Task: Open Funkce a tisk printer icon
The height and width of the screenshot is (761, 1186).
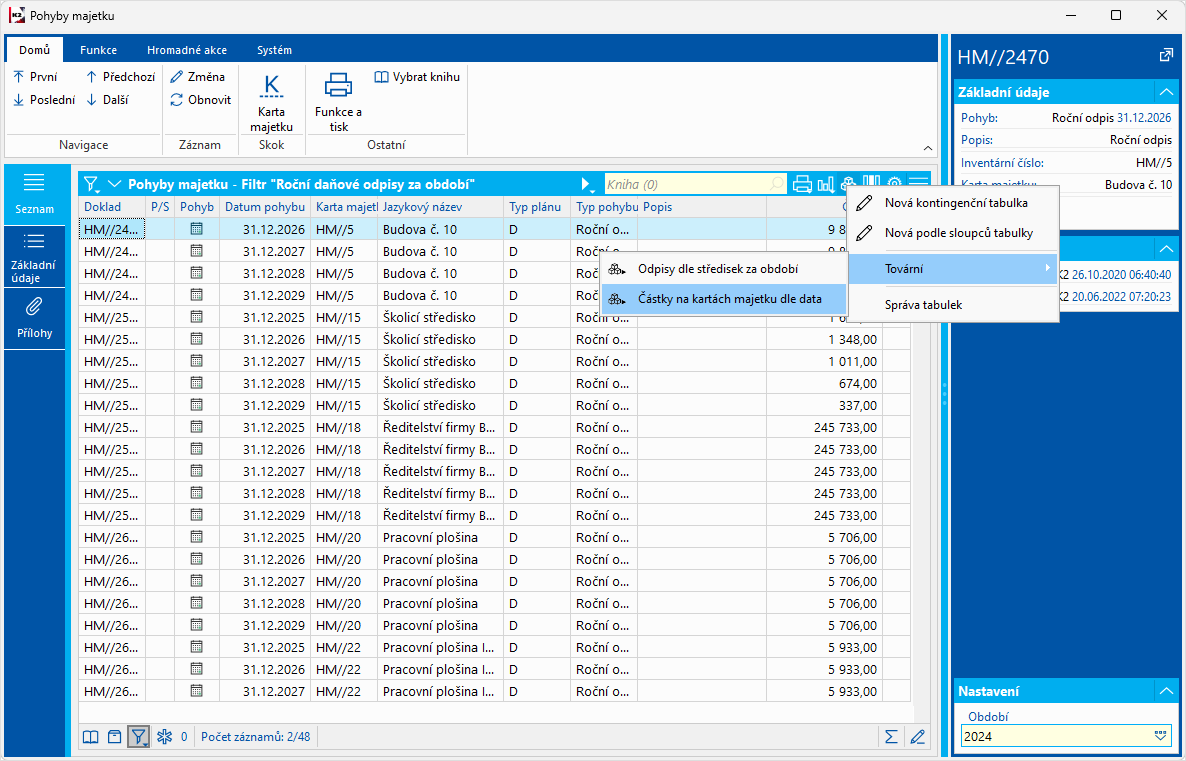Action: (338, 86)
